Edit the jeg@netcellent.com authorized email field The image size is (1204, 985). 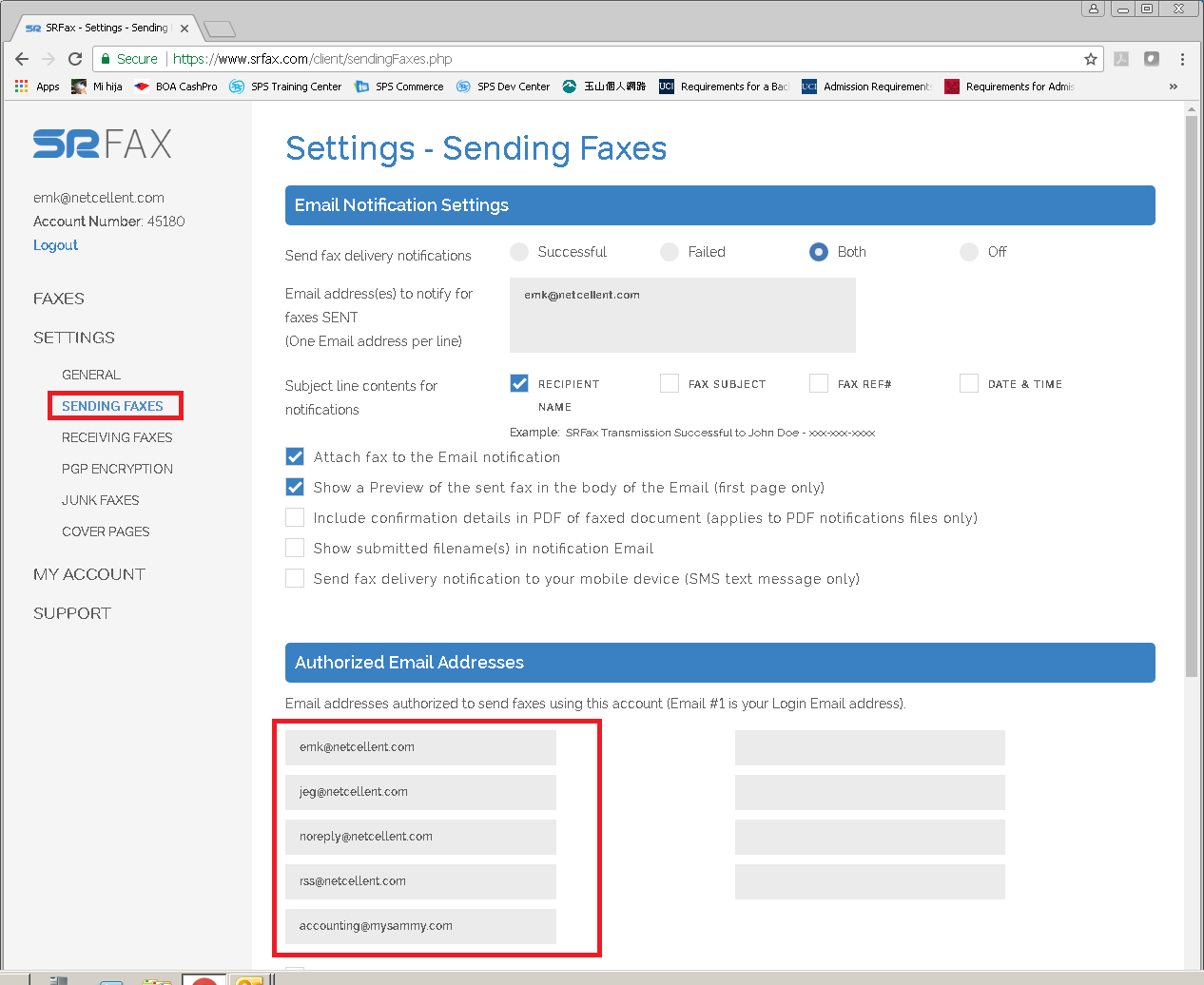point(420,792)
